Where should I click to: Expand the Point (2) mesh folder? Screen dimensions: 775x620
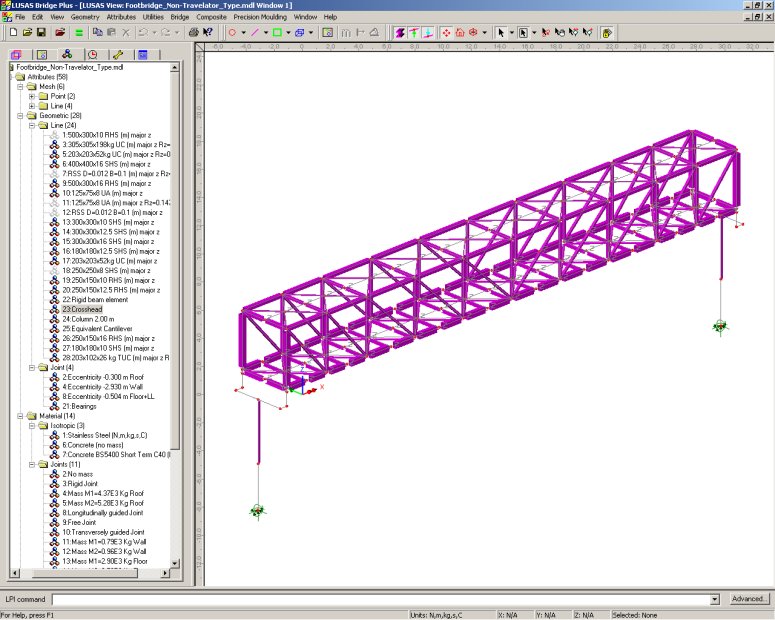tap(32, 96)
